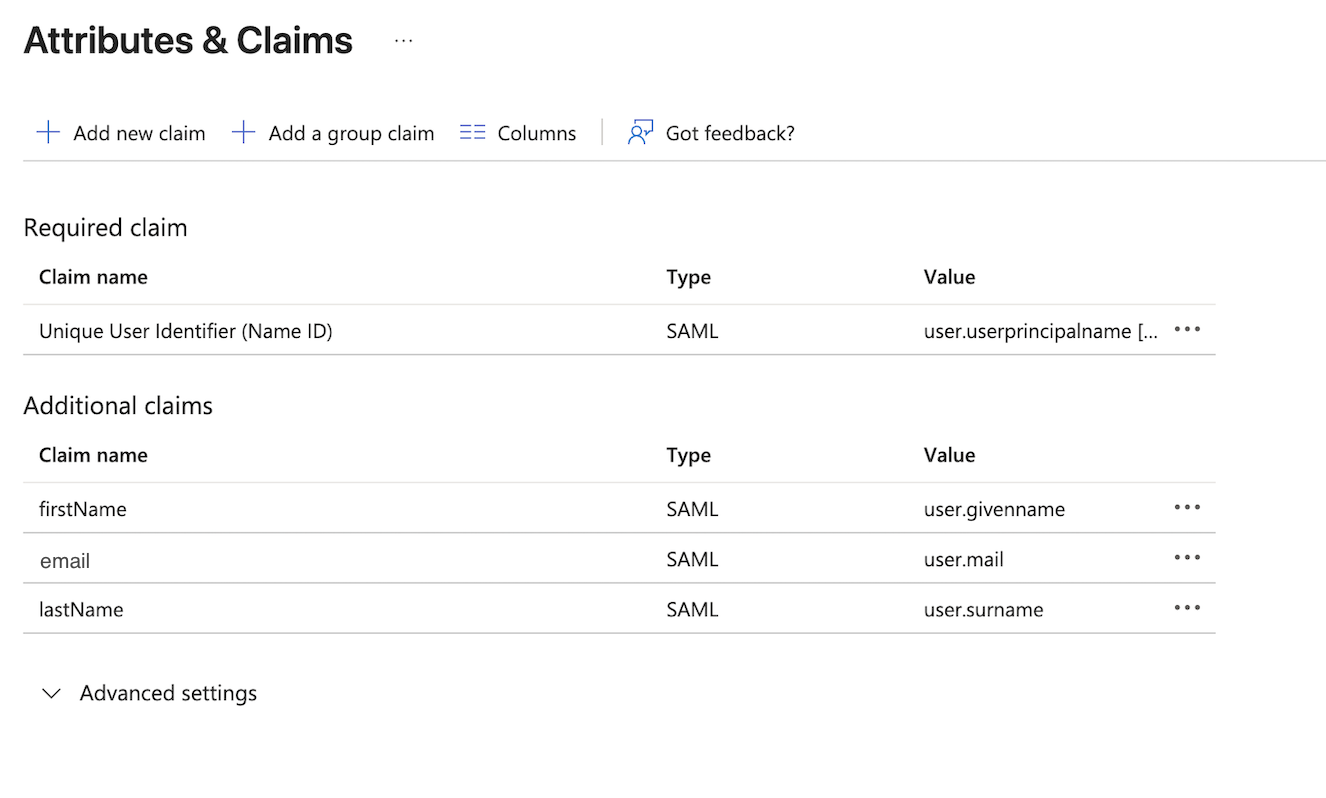Click the Add a group claim label

tap(351, 133)
